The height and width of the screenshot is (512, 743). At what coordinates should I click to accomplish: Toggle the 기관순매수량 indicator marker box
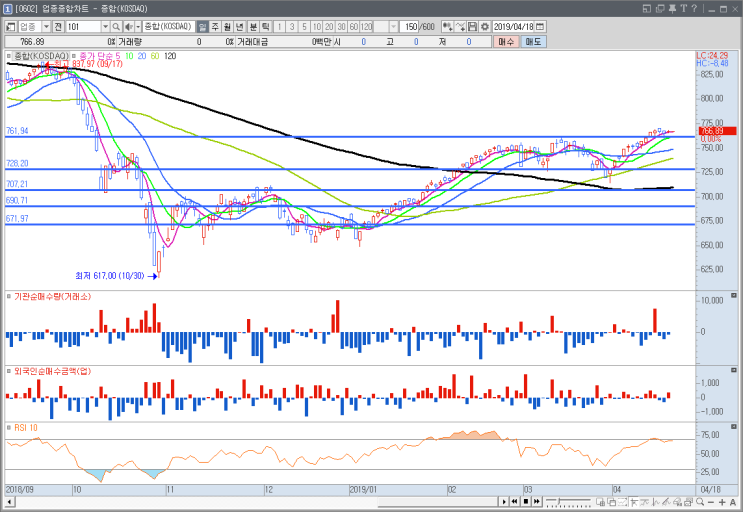tap(9, 296)
